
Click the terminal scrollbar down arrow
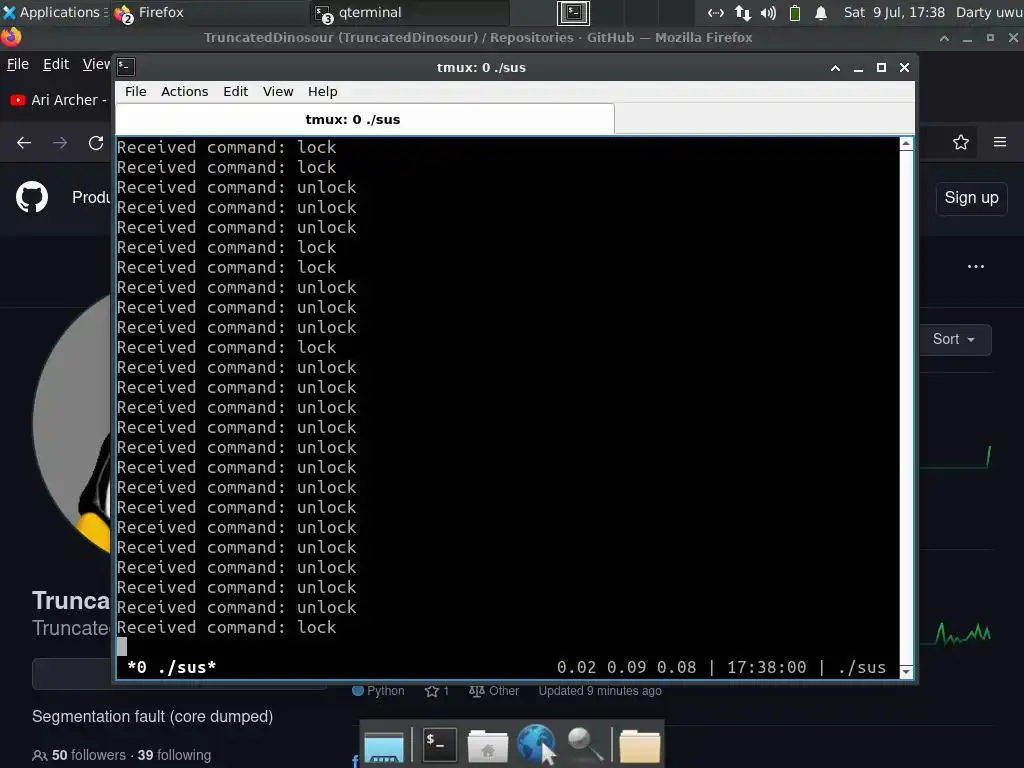point(906,671)
